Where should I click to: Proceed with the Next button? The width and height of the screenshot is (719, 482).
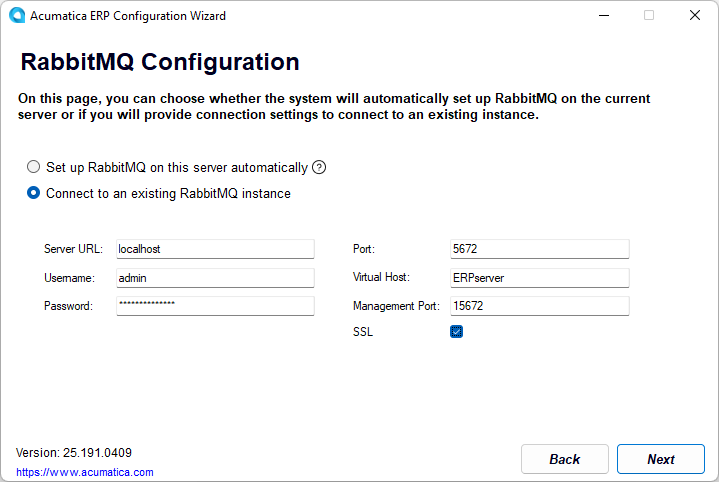click(661, 459)
